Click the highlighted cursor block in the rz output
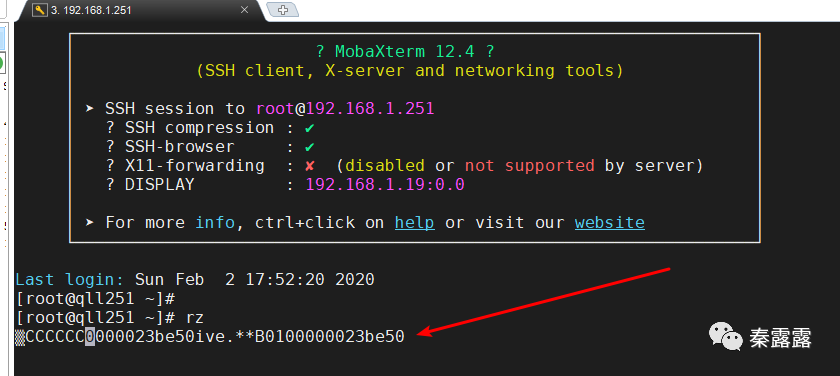840x376 pixels. coord(91,337)
